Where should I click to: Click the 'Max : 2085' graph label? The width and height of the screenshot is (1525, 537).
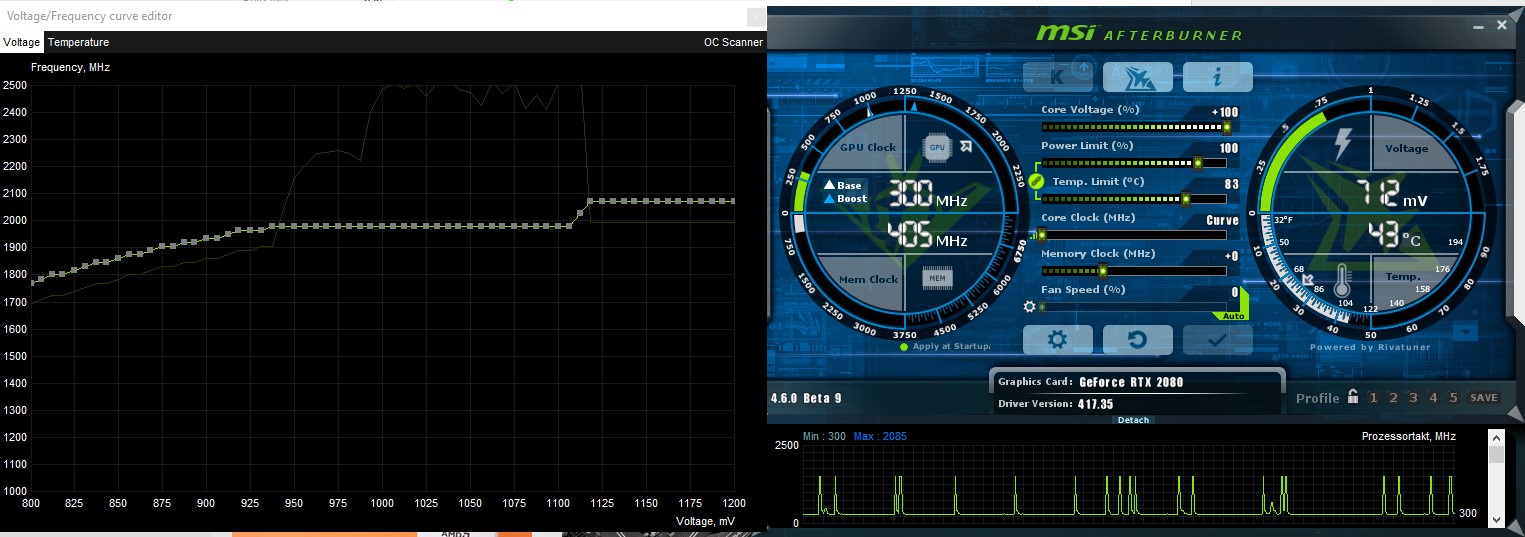click(880, 437)
